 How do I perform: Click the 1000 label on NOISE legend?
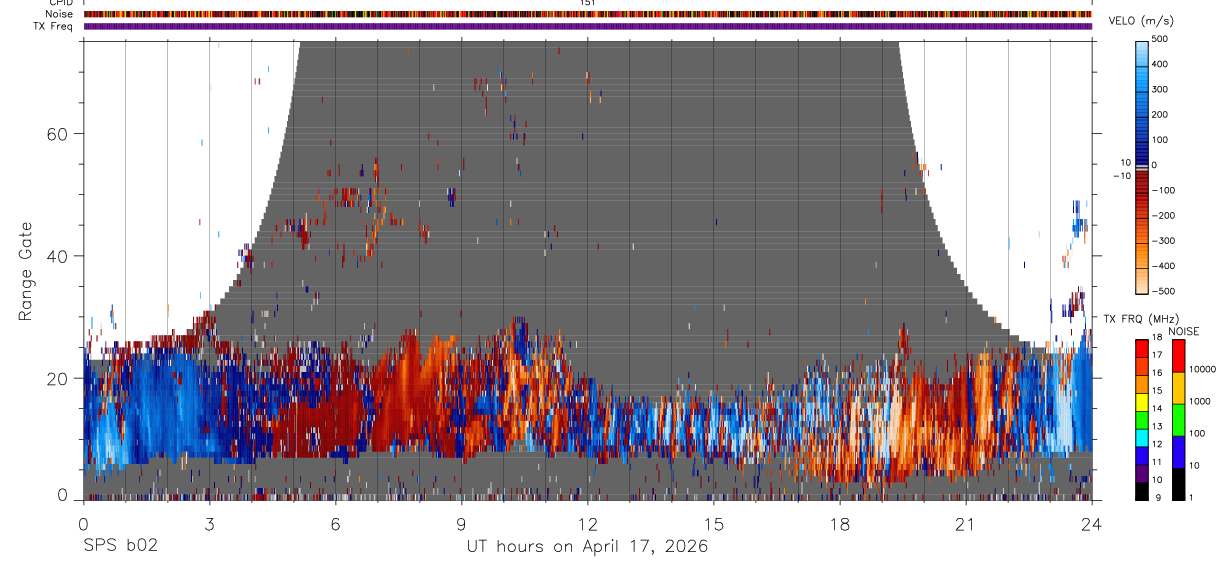click(x=1200, y=402)
